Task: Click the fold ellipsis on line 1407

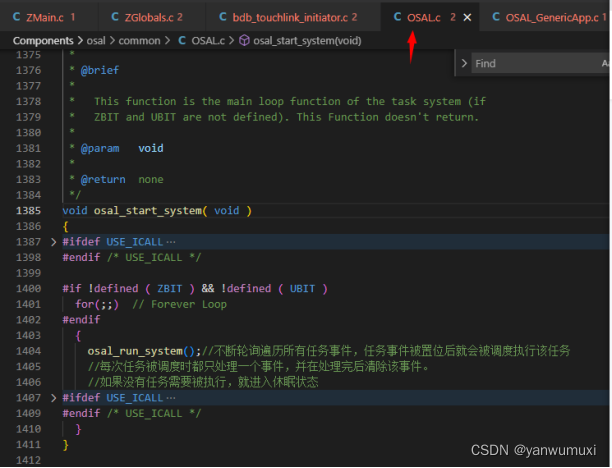Action: 171,398
